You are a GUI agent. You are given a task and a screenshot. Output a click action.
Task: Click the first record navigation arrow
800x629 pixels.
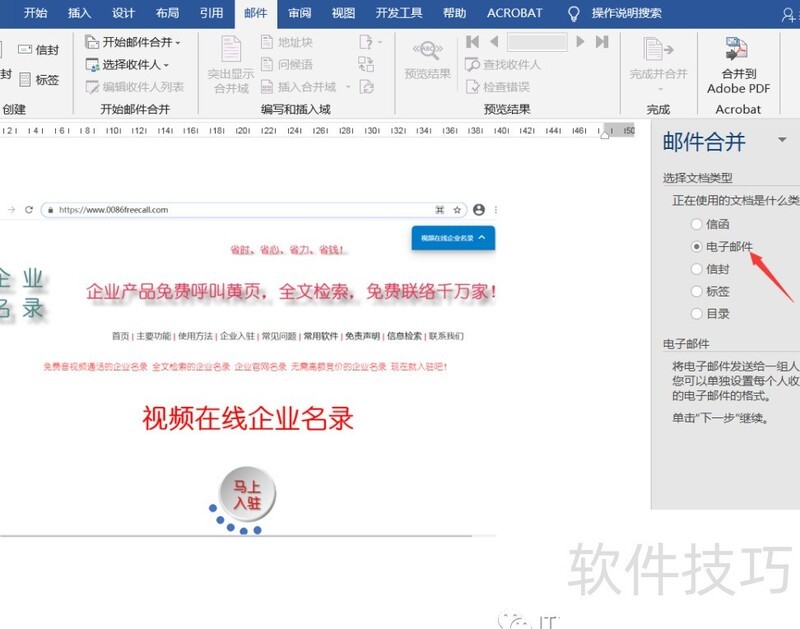470,43
